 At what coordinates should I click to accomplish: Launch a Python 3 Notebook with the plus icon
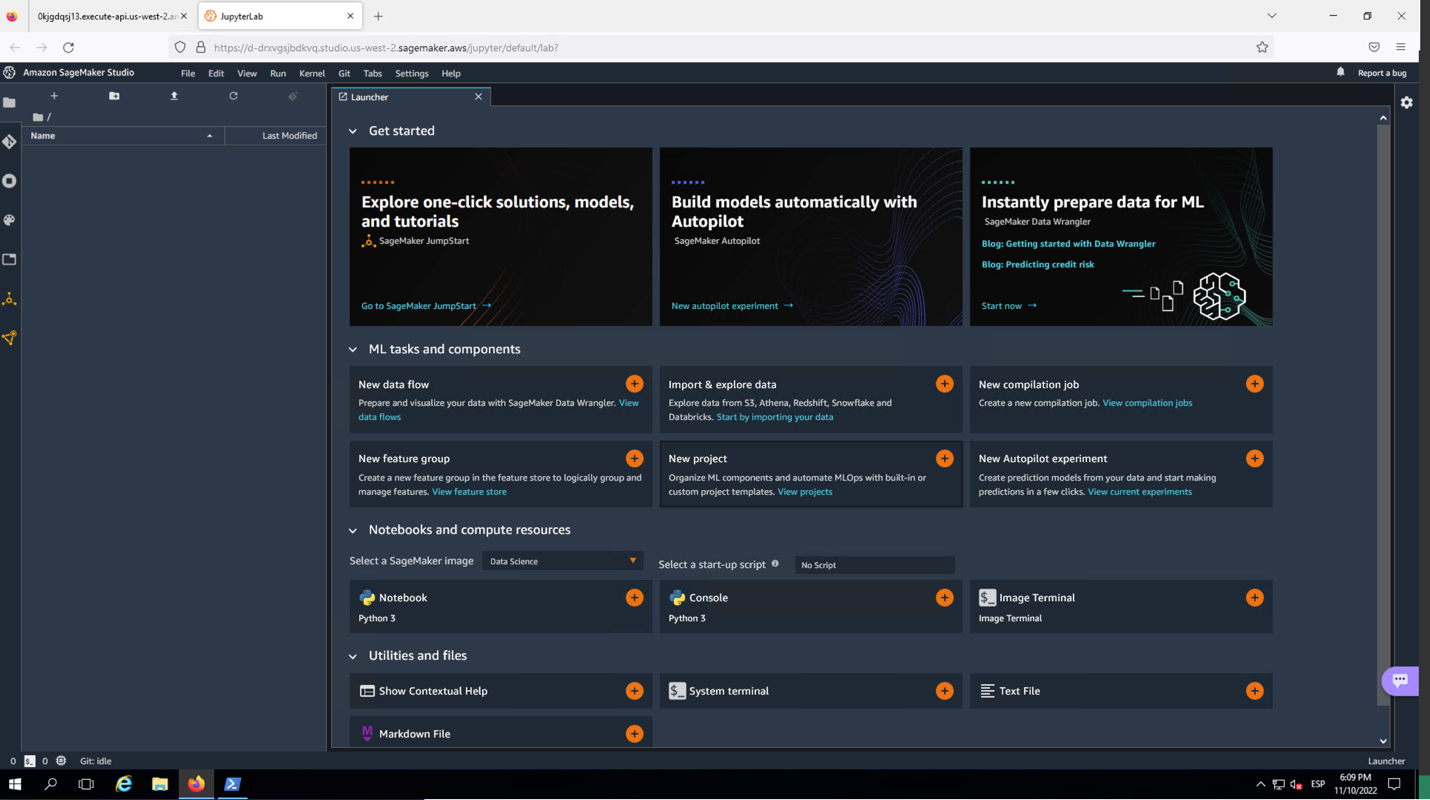[634, 597]
